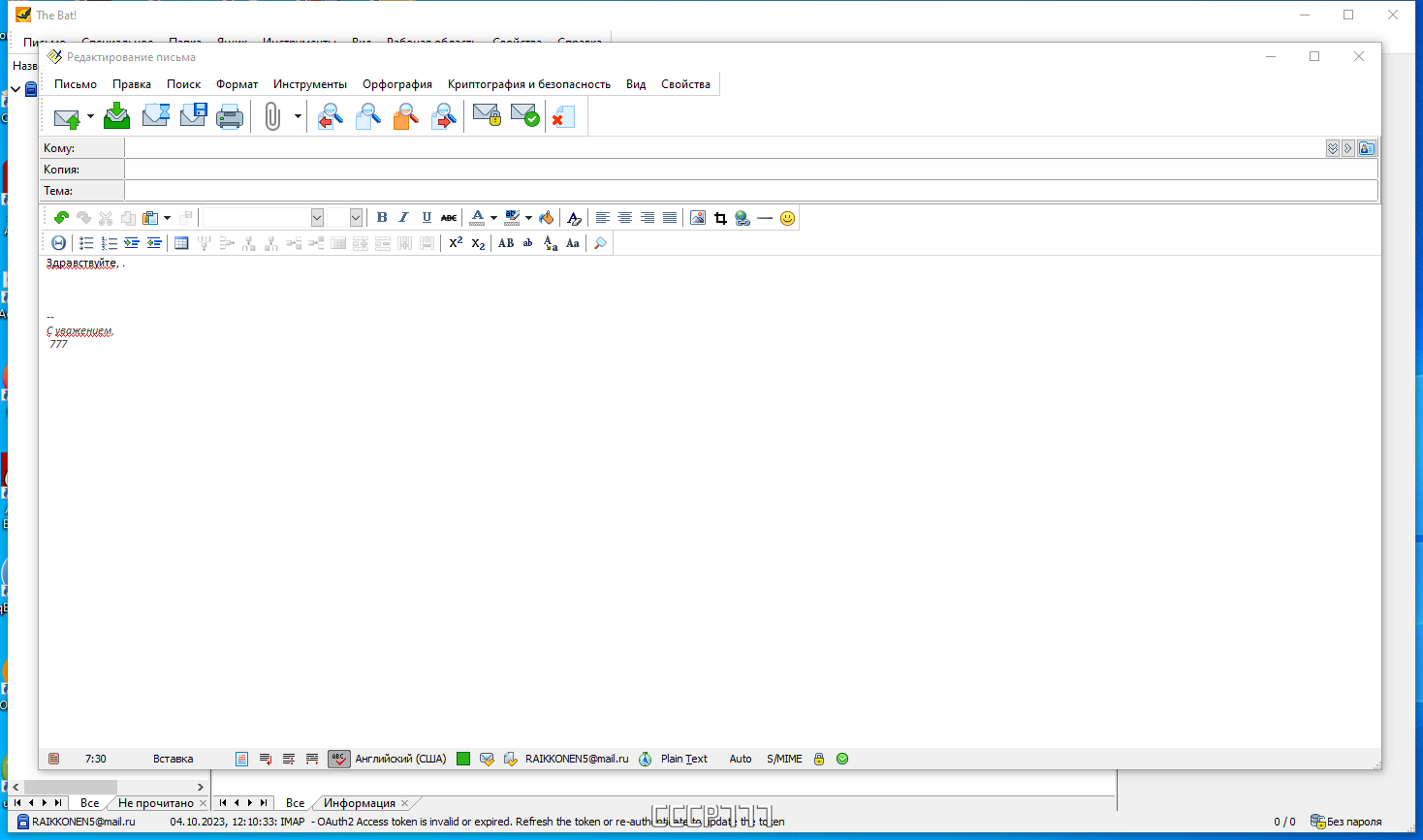Save message to disk floppy icon
Screen dimensions: 1423x840
[x=193, y=117]
